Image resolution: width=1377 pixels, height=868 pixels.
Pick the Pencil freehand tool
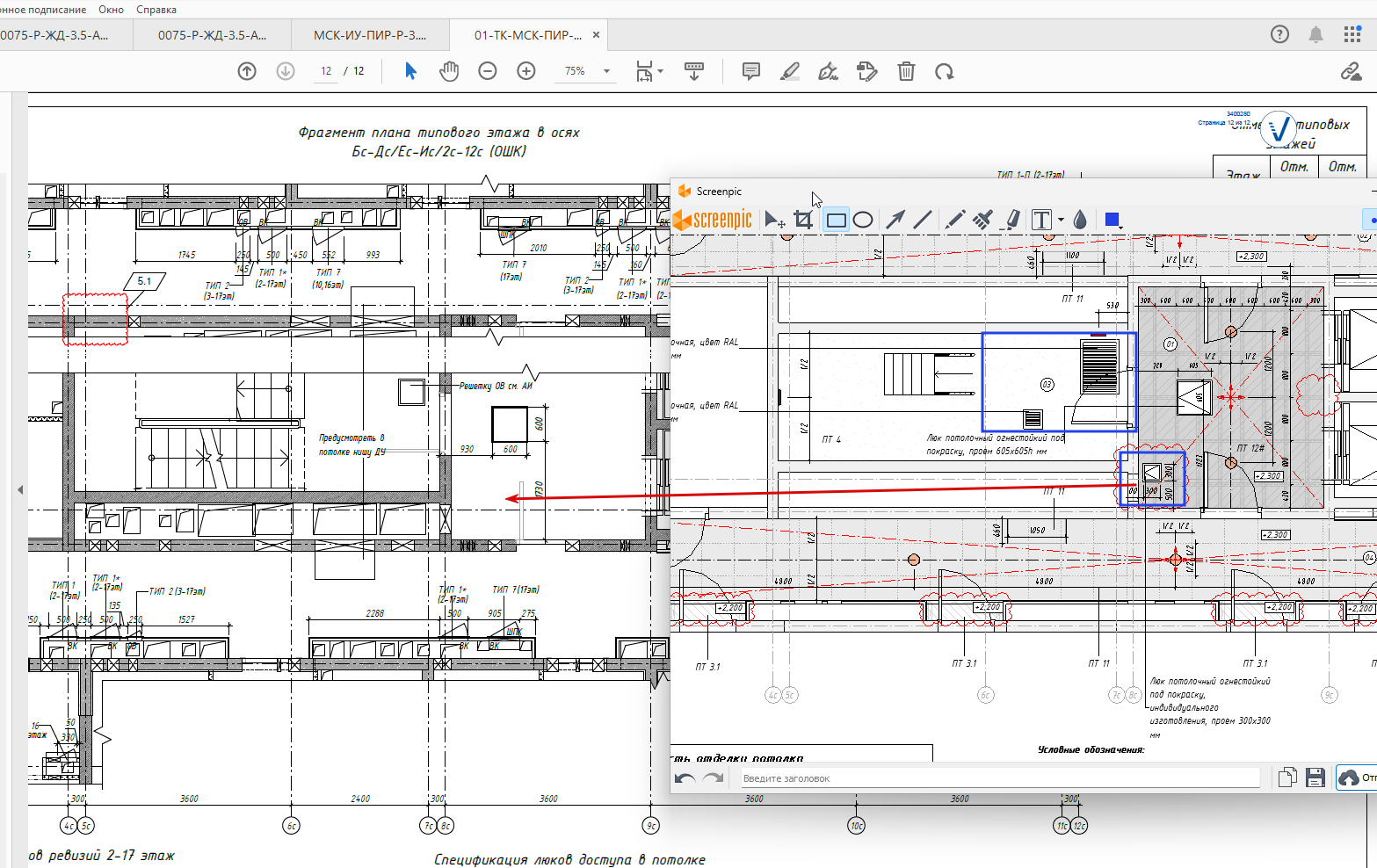tap(955, 220)
